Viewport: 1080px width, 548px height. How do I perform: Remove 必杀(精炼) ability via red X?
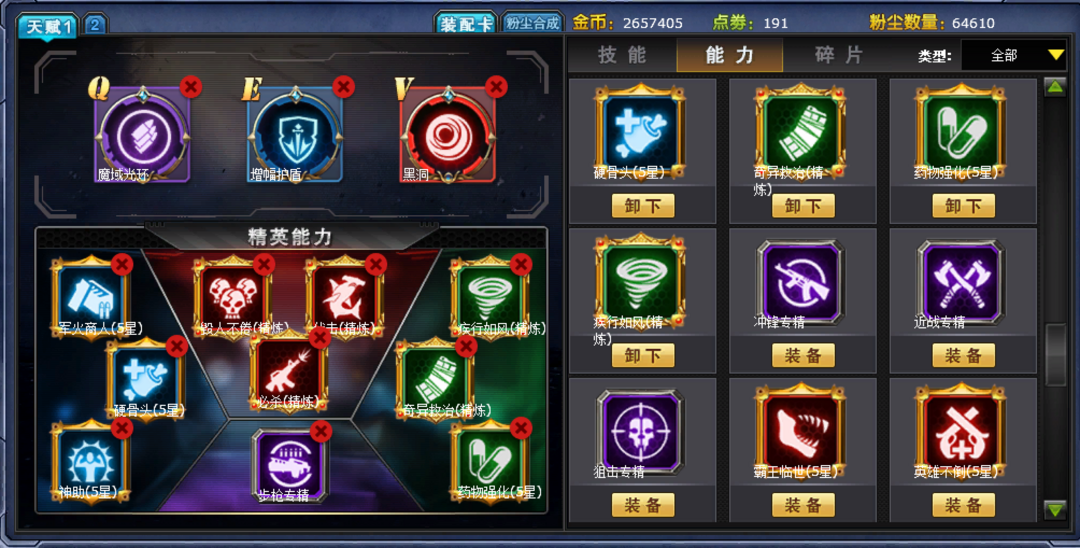(320, 337)
